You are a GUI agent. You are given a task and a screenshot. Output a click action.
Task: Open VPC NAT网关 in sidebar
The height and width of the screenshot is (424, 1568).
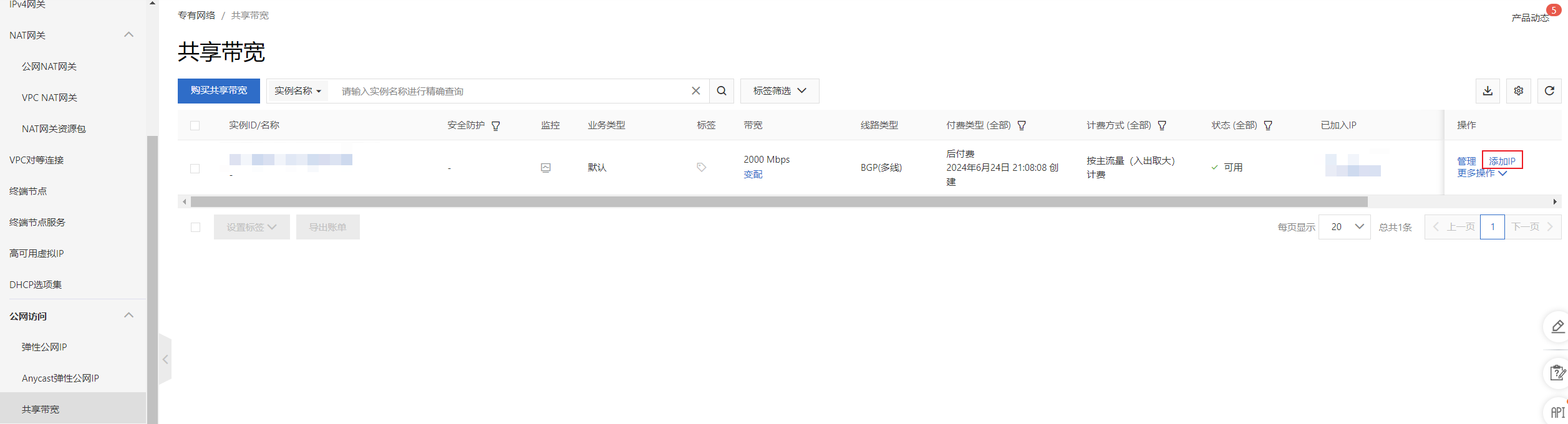(49, 98)
